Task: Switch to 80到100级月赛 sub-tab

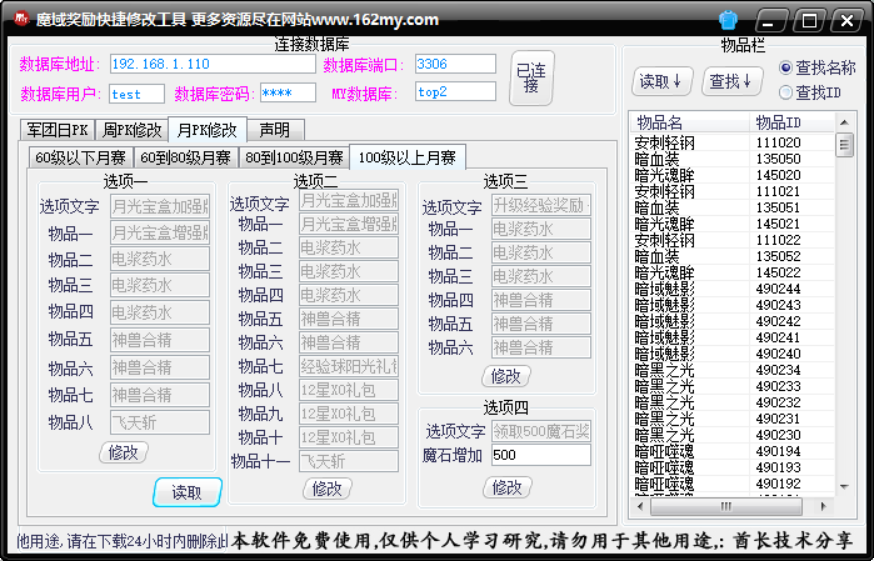Action: [294, 157]
